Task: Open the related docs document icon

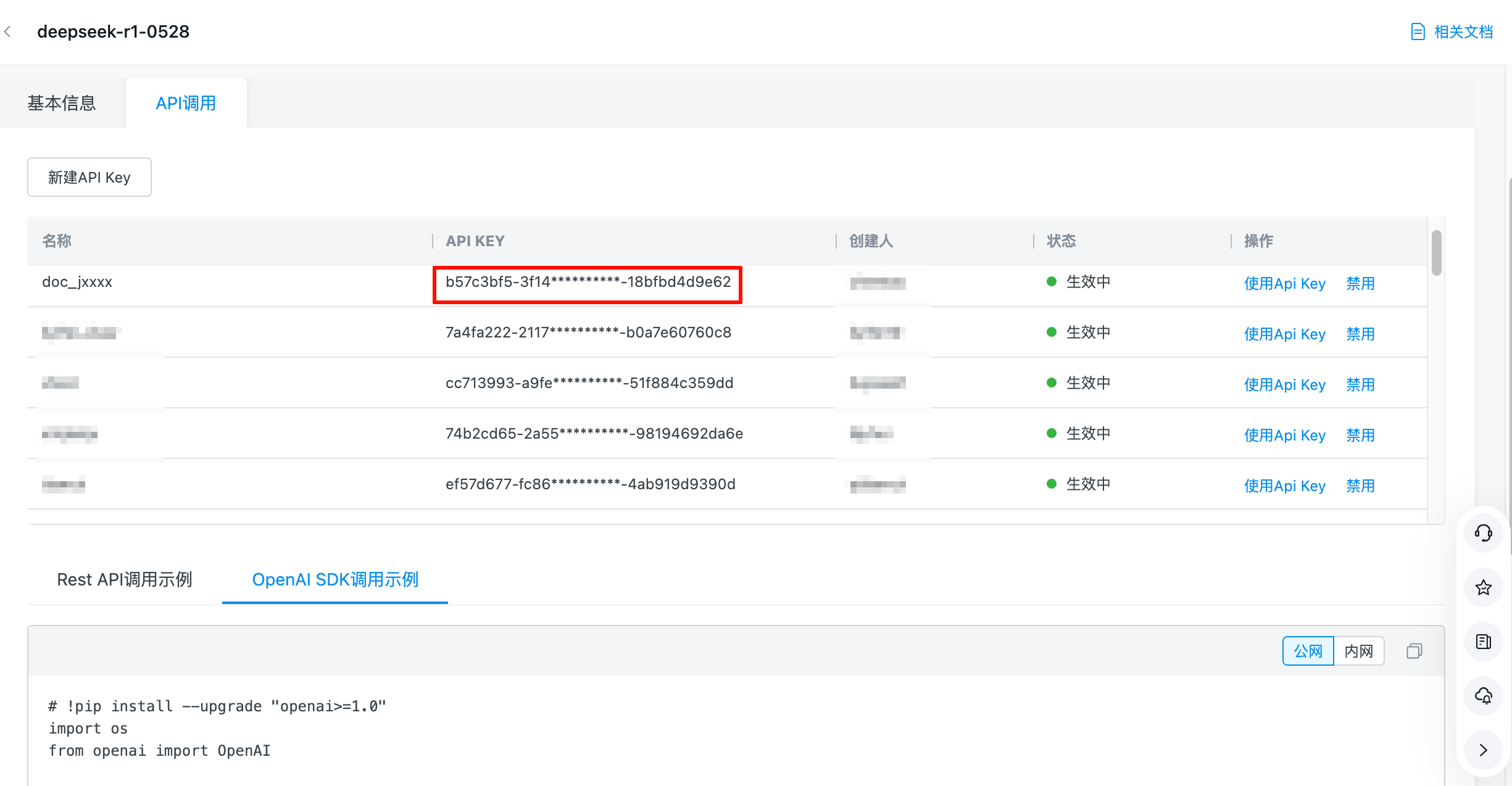Action: [x=1418, y=31]
